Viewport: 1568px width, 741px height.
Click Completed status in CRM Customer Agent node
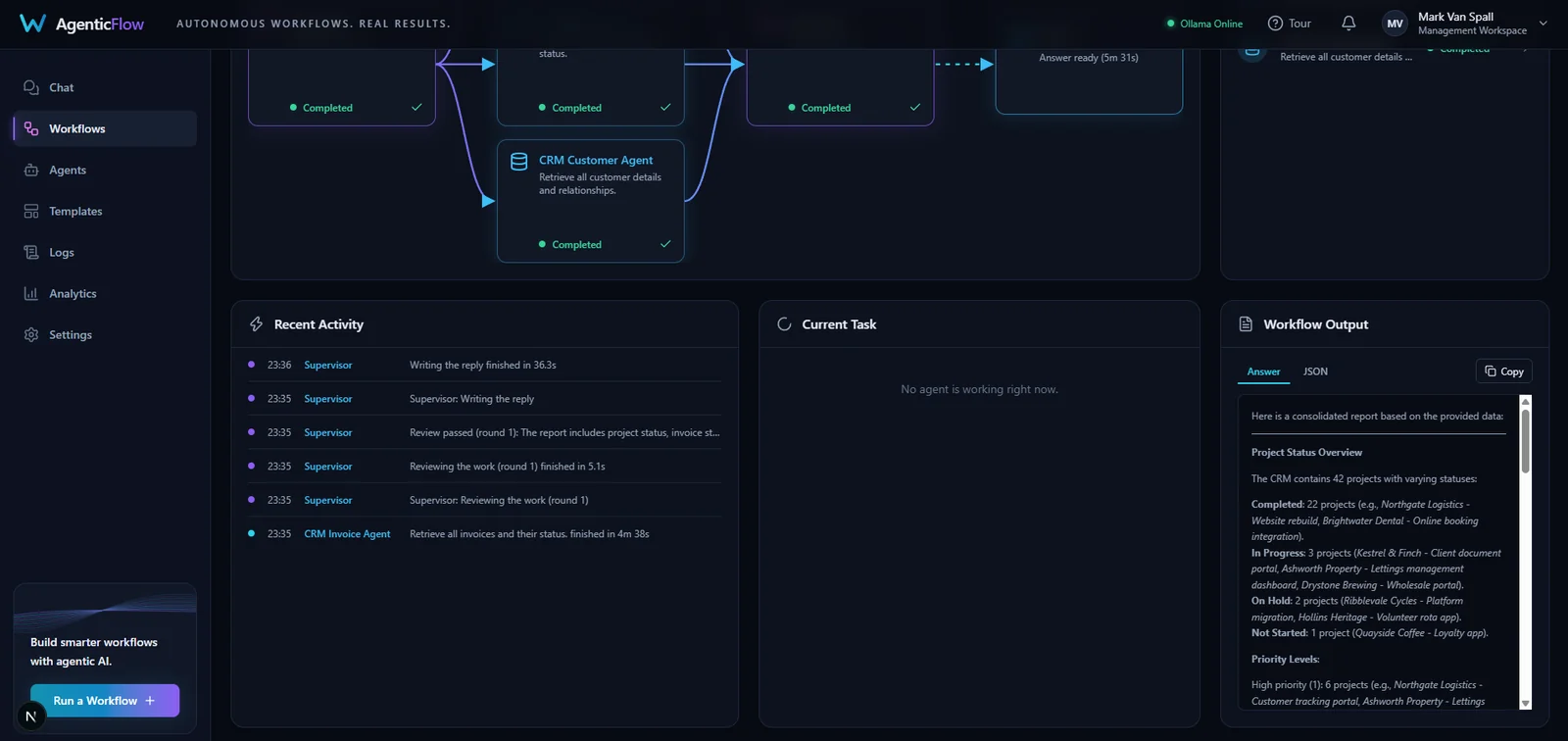570,244
